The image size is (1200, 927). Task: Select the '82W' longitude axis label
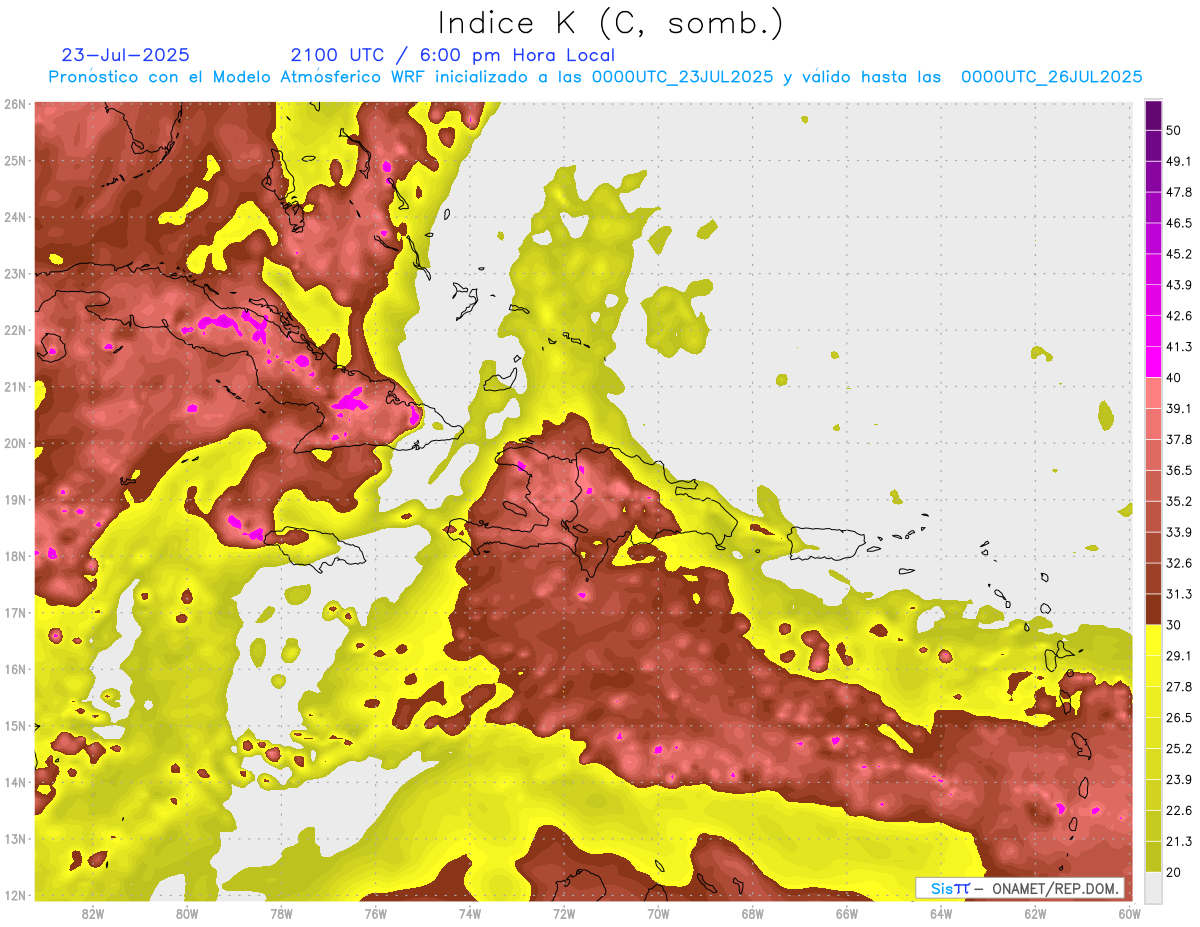[92, 913]
